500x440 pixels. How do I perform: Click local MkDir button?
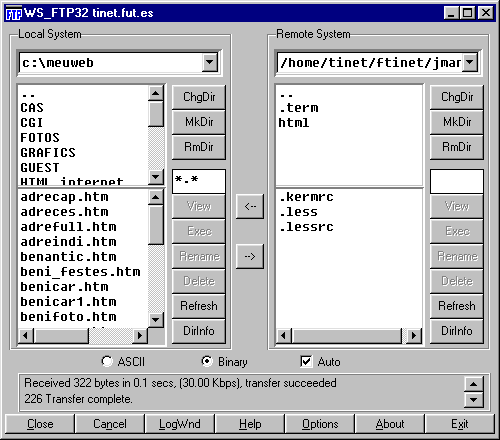click(x=199, y=122)
